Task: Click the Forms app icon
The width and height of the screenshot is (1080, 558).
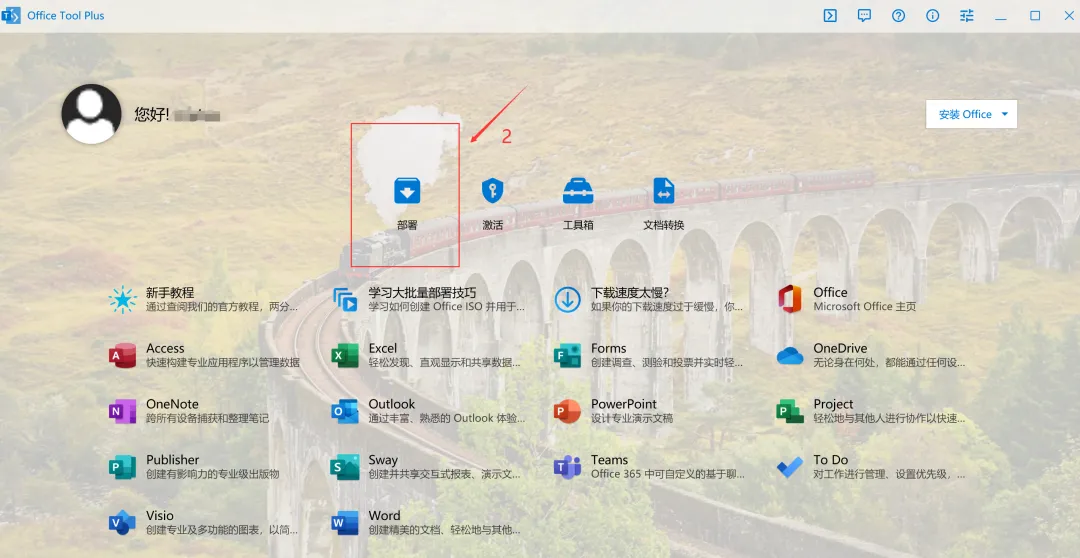Action: [x=568, y=355]
